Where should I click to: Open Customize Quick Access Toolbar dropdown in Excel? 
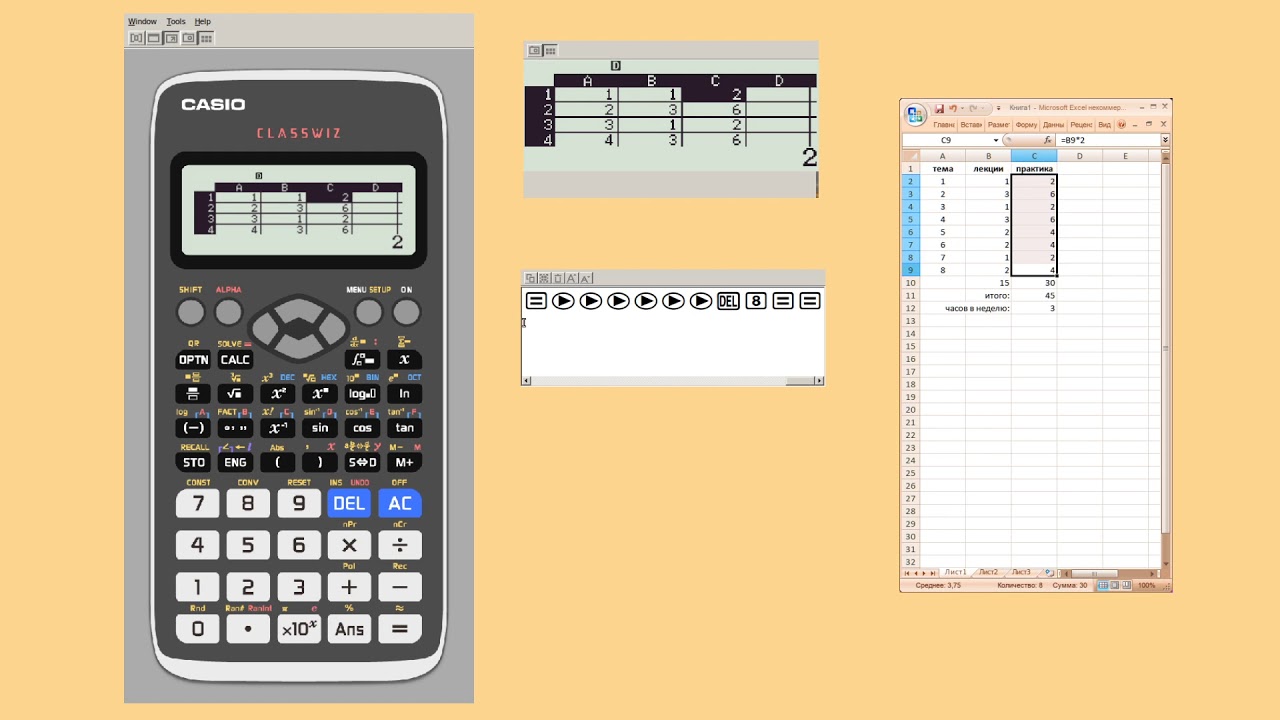(998, 108)
